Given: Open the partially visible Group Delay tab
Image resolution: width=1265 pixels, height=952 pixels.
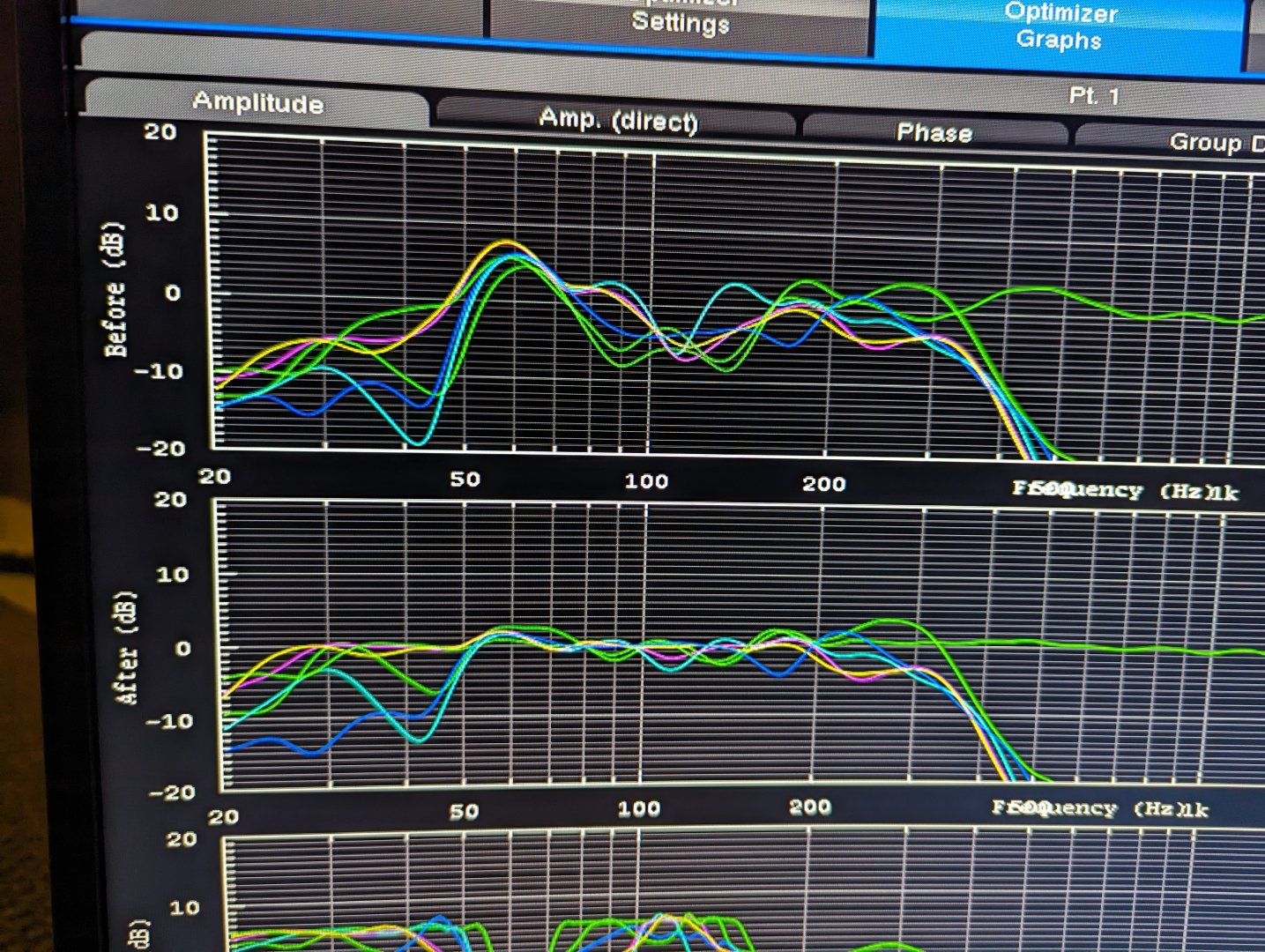Looking at the screenshot, I should click(x=1171, y=143).
